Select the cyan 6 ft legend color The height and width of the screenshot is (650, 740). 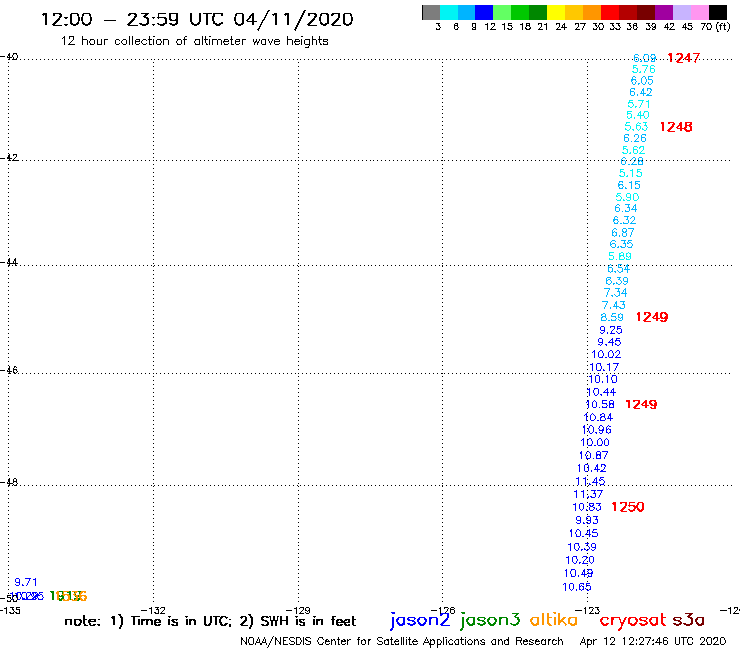pyautogui.click(x=449, y=12)
